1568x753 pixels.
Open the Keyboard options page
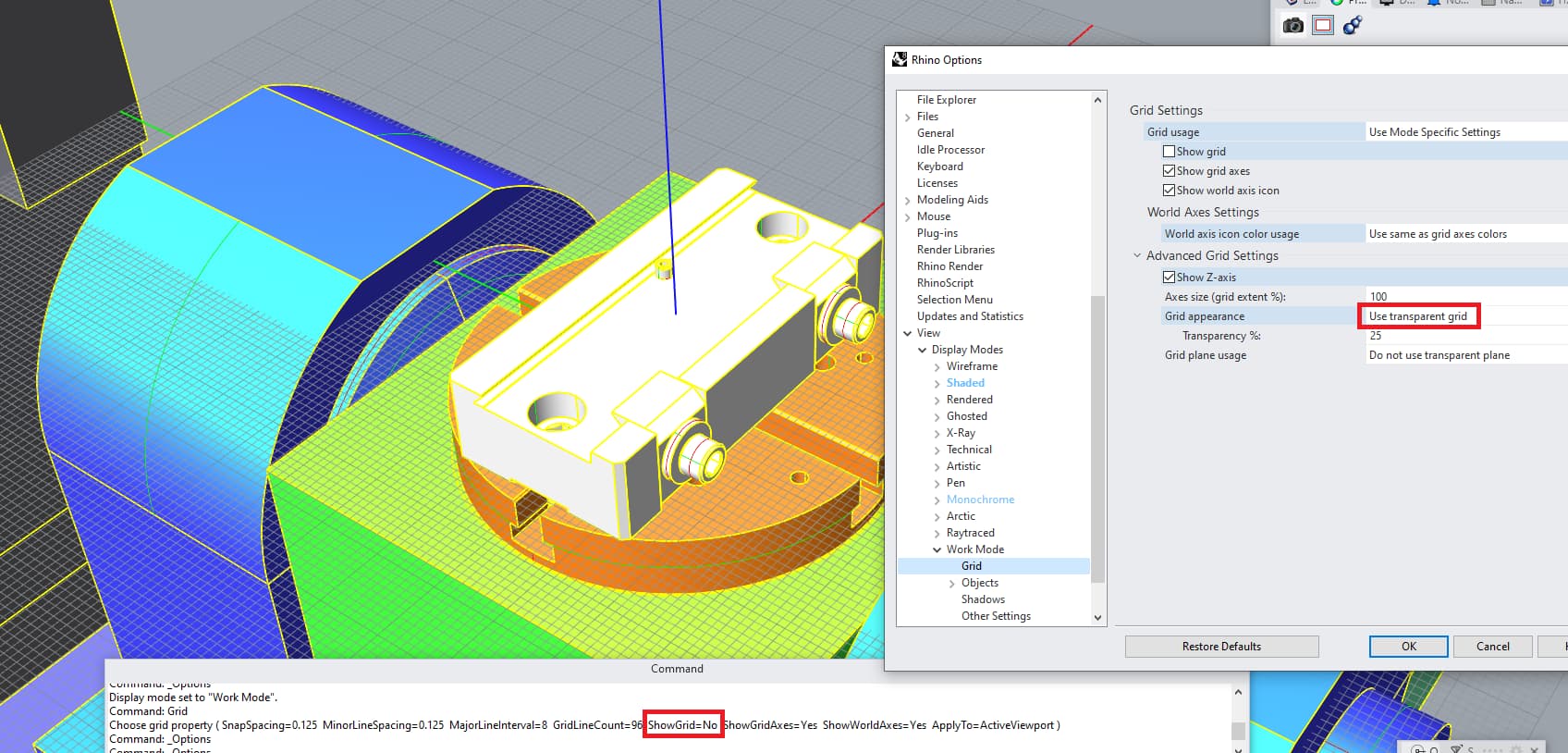click(939, 167)
